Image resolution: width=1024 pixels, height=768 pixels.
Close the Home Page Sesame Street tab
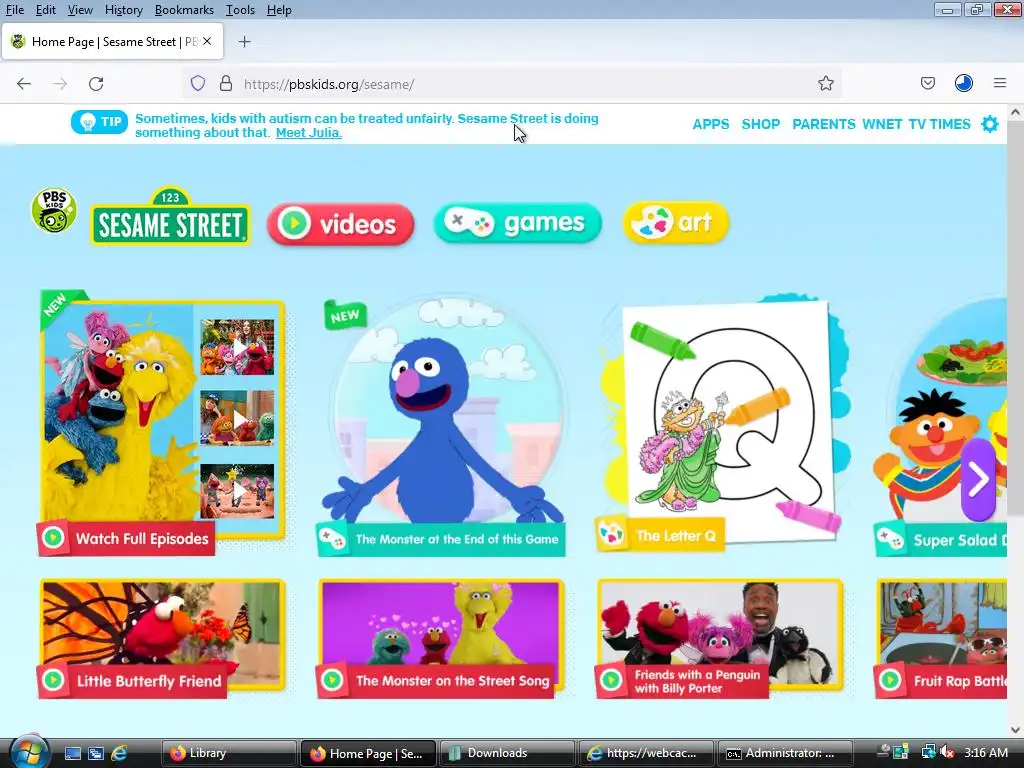[207, 41]
